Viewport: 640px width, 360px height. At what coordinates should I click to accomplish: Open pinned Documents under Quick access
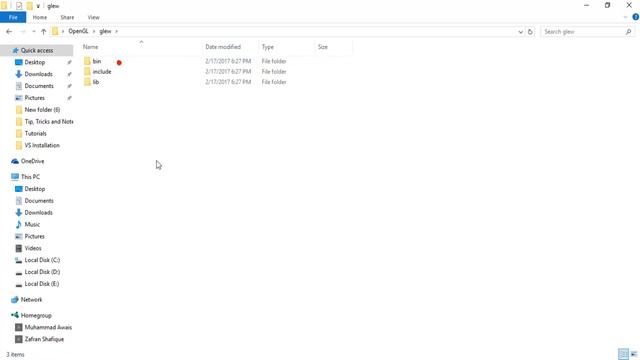point(39,86)
